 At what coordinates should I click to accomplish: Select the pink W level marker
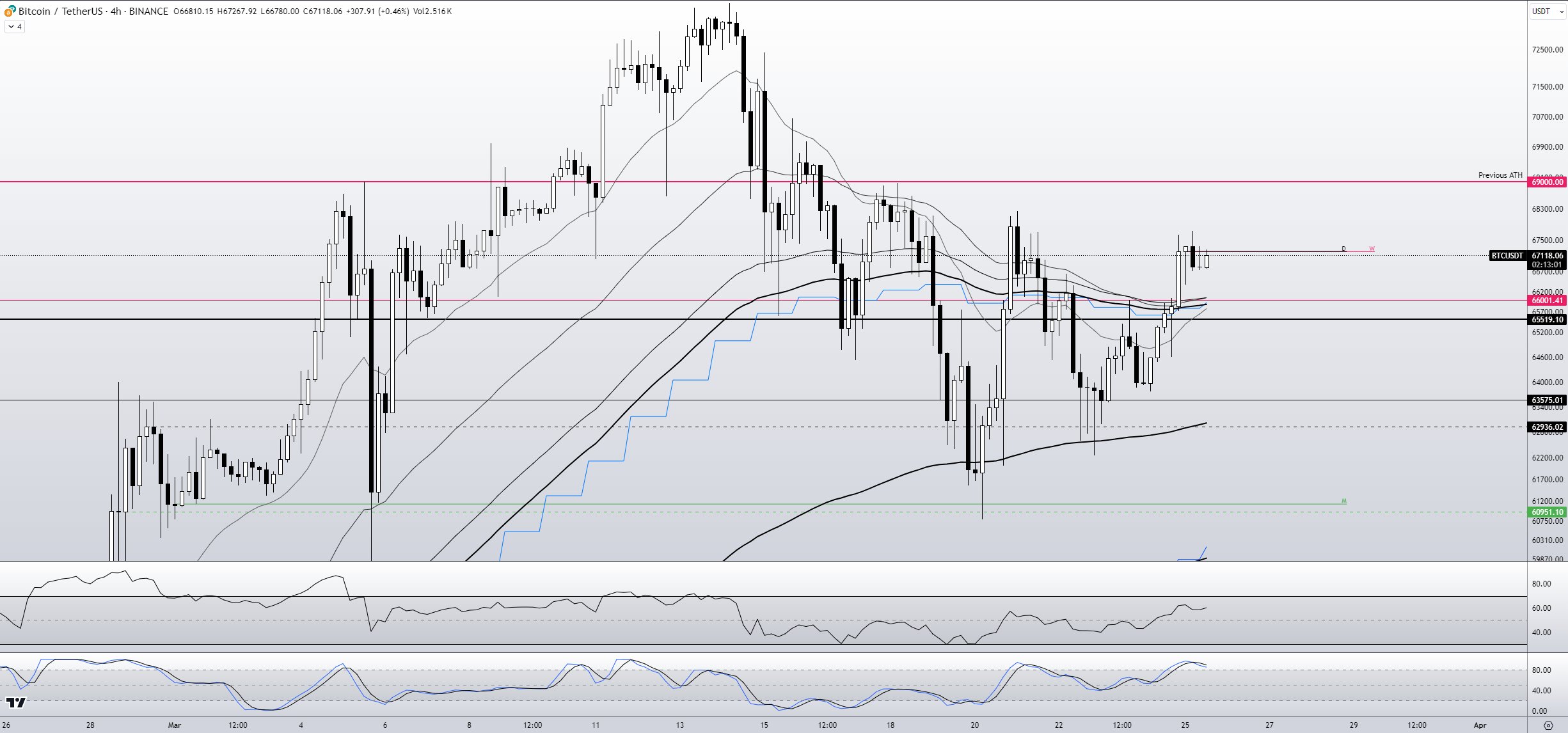(1372, 248)
